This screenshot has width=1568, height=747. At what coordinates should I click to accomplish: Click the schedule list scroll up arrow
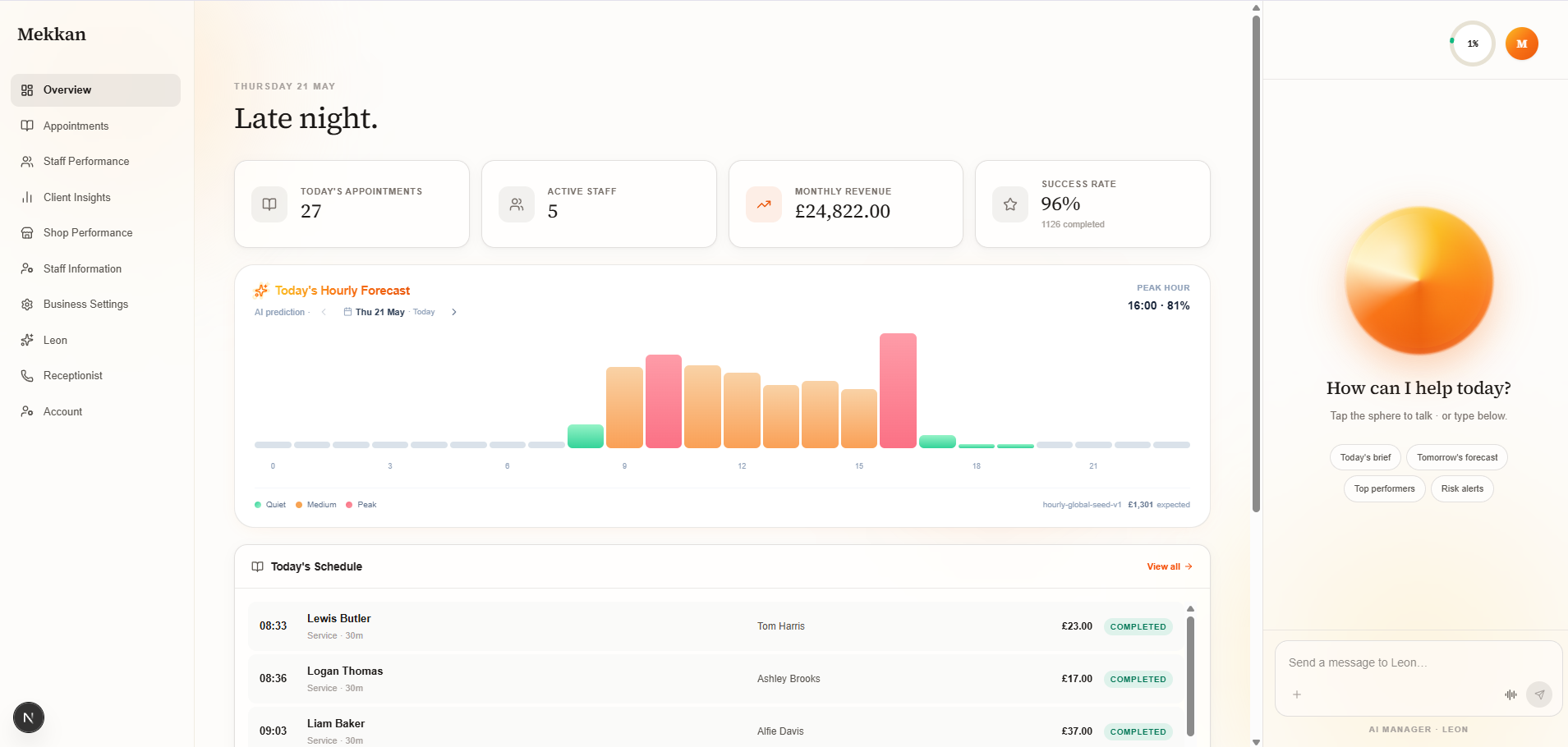[x=1190, y=609]
